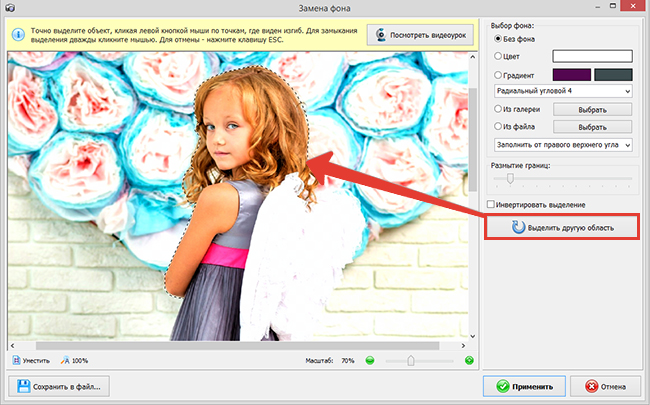650x405 pixels.
Task: Expand Заполнить от правого верхнего угла dropdown
Action: click(563, 145)
